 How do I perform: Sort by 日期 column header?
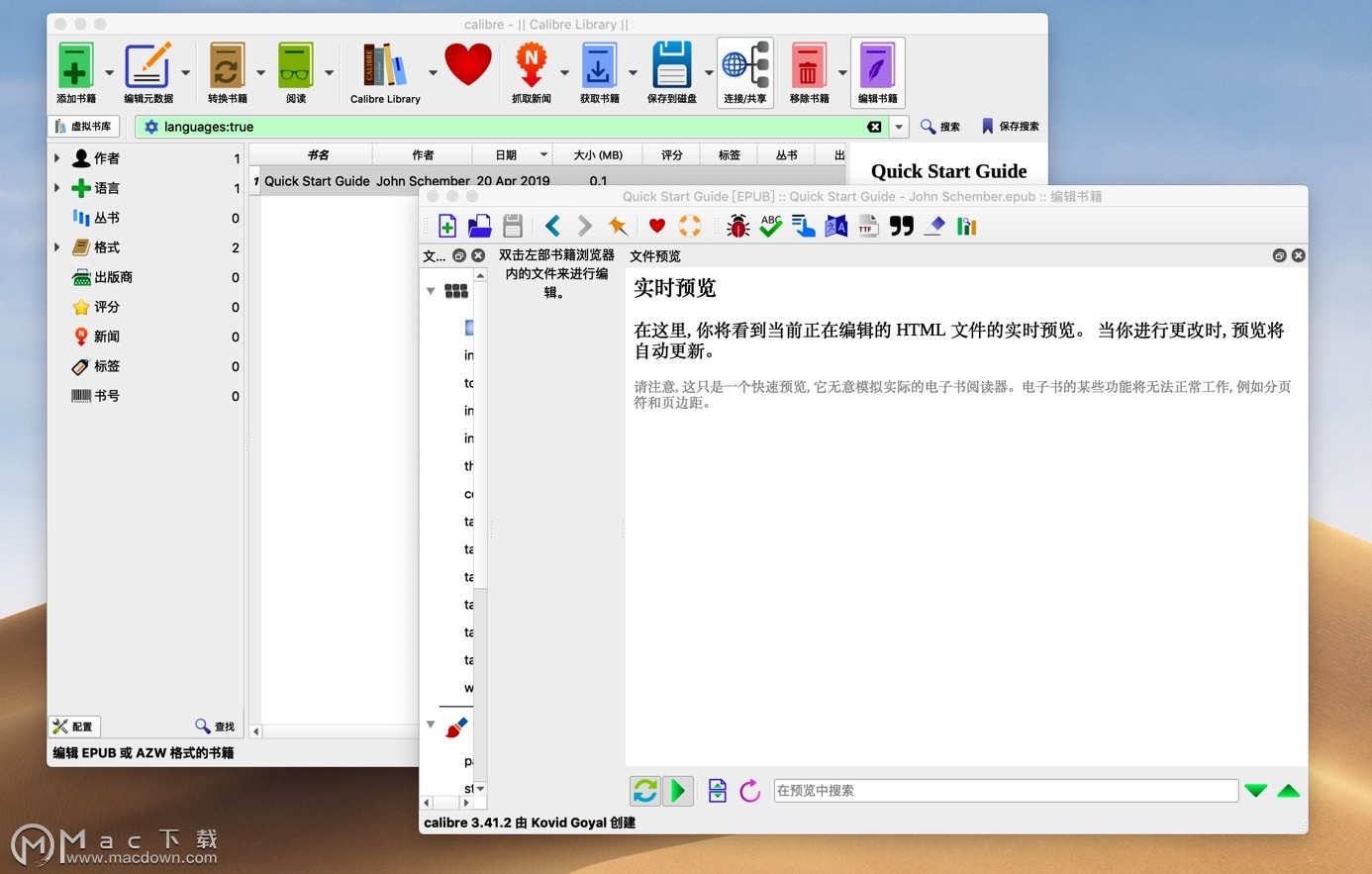(x=514, y=154)
